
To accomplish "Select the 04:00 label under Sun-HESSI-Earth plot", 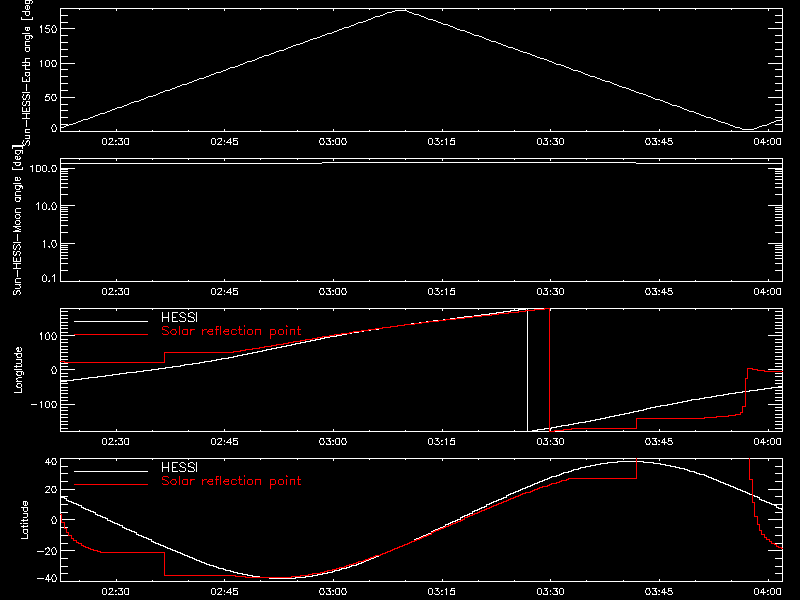I will [767, 141].
